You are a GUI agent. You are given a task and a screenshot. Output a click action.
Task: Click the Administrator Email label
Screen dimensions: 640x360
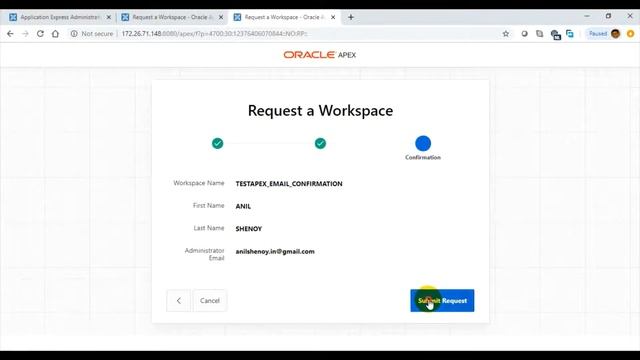coord(204,254)
